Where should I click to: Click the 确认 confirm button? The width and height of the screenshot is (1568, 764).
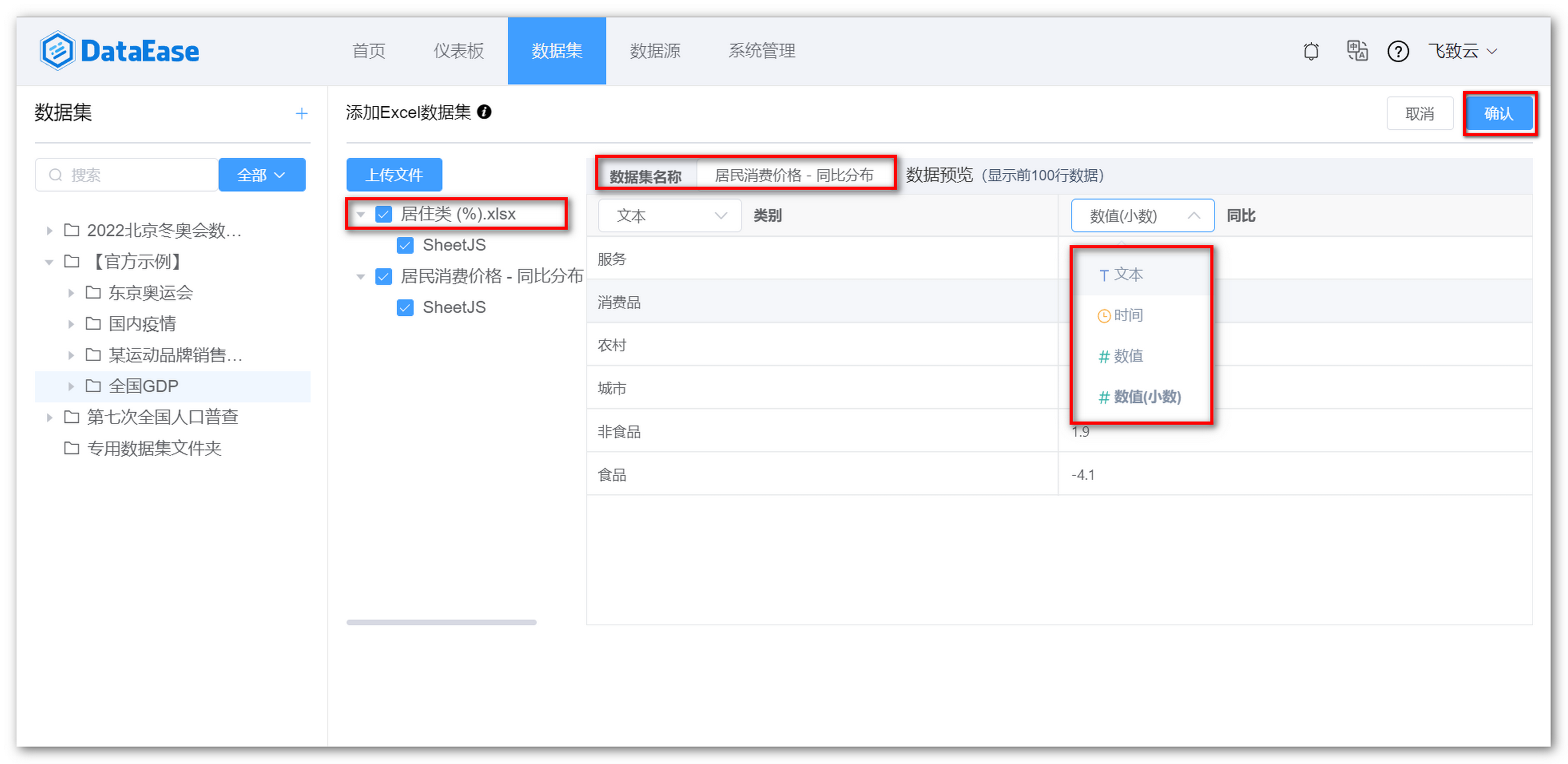(1499, 113)
